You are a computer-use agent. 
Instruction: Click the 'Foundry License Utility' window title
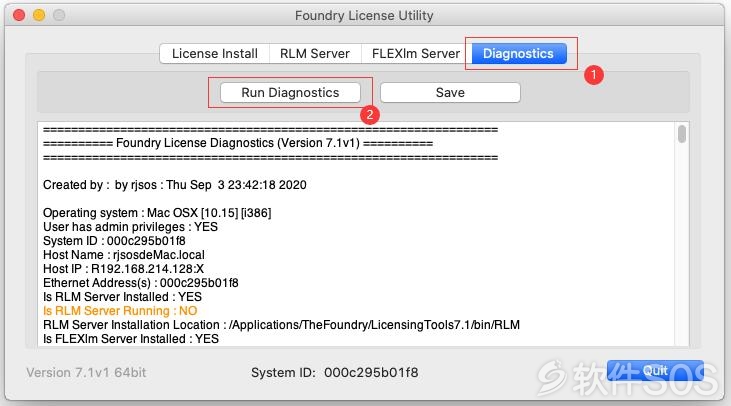pyautogui.click(x=364, y=15)
